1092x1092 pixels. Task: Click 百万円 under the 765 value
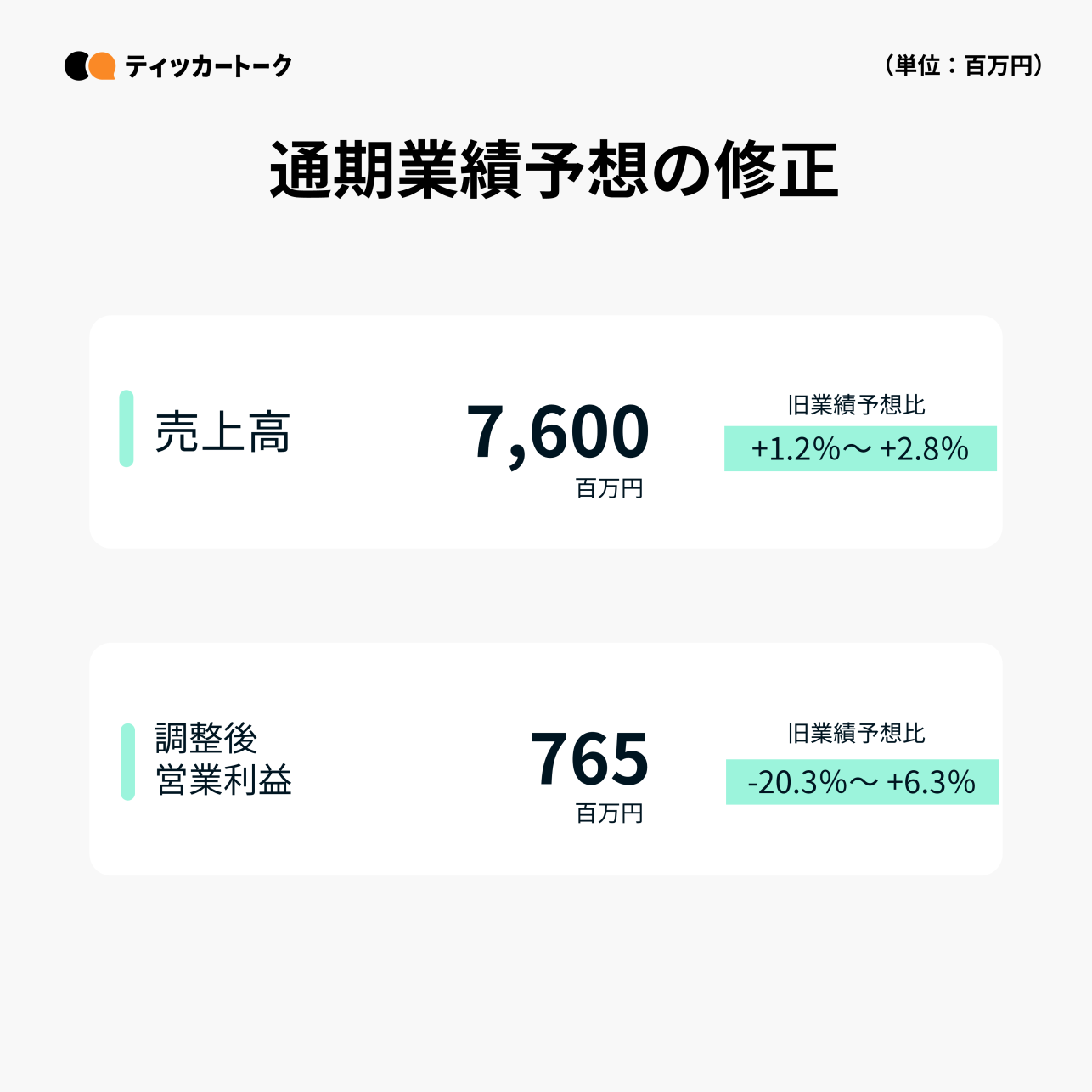coord(609,813)
